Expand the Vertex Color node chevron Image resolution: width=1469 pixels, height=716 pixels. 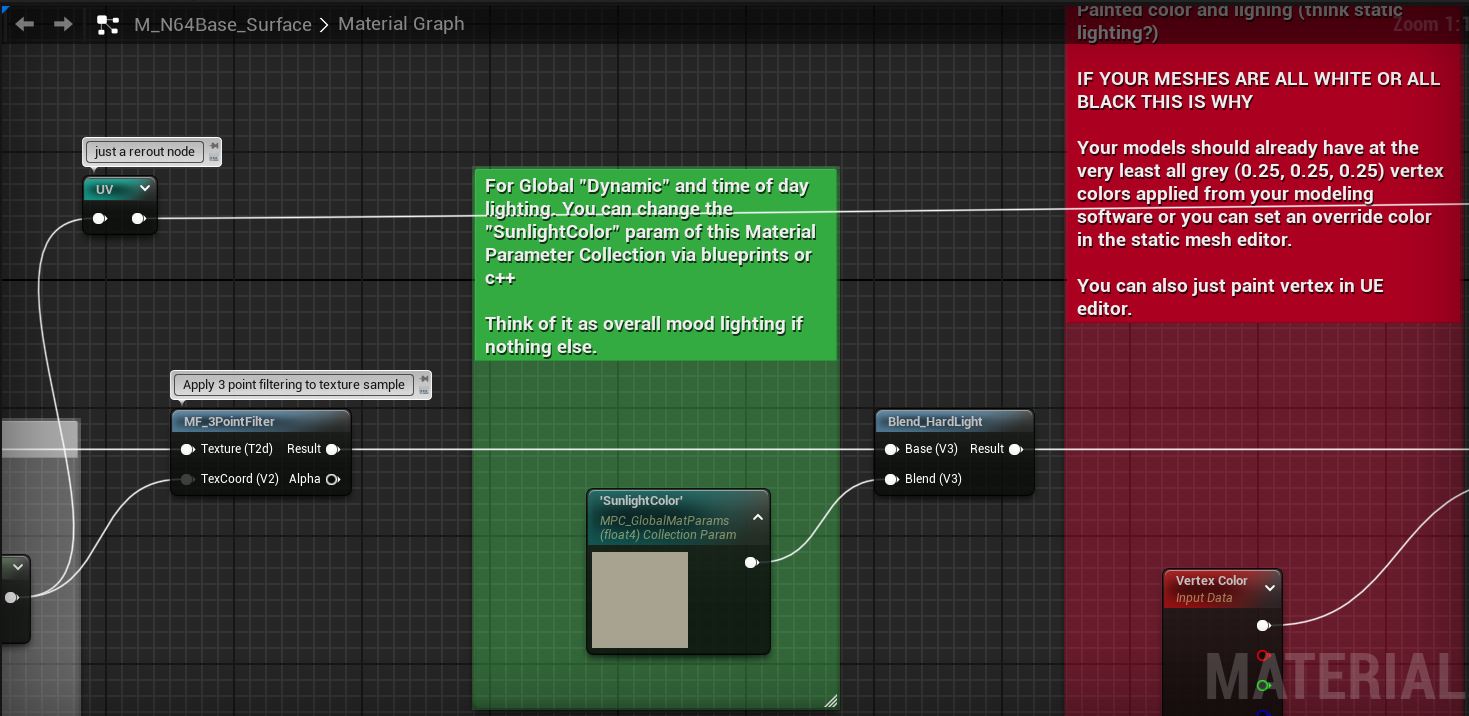(1270, 588)
